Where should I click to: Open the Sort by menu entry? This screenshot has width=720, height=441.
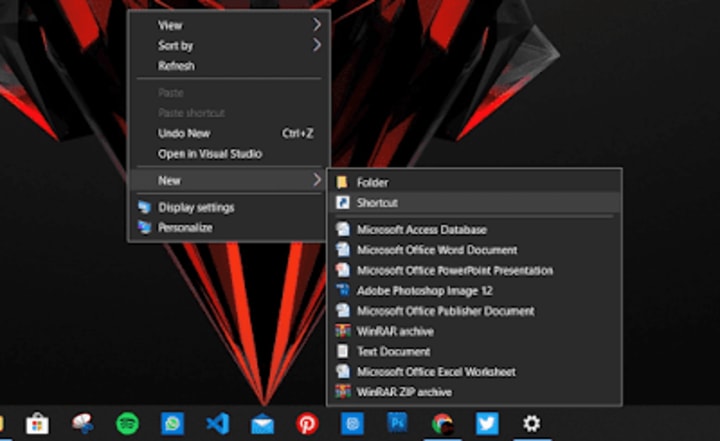[229, 45]
